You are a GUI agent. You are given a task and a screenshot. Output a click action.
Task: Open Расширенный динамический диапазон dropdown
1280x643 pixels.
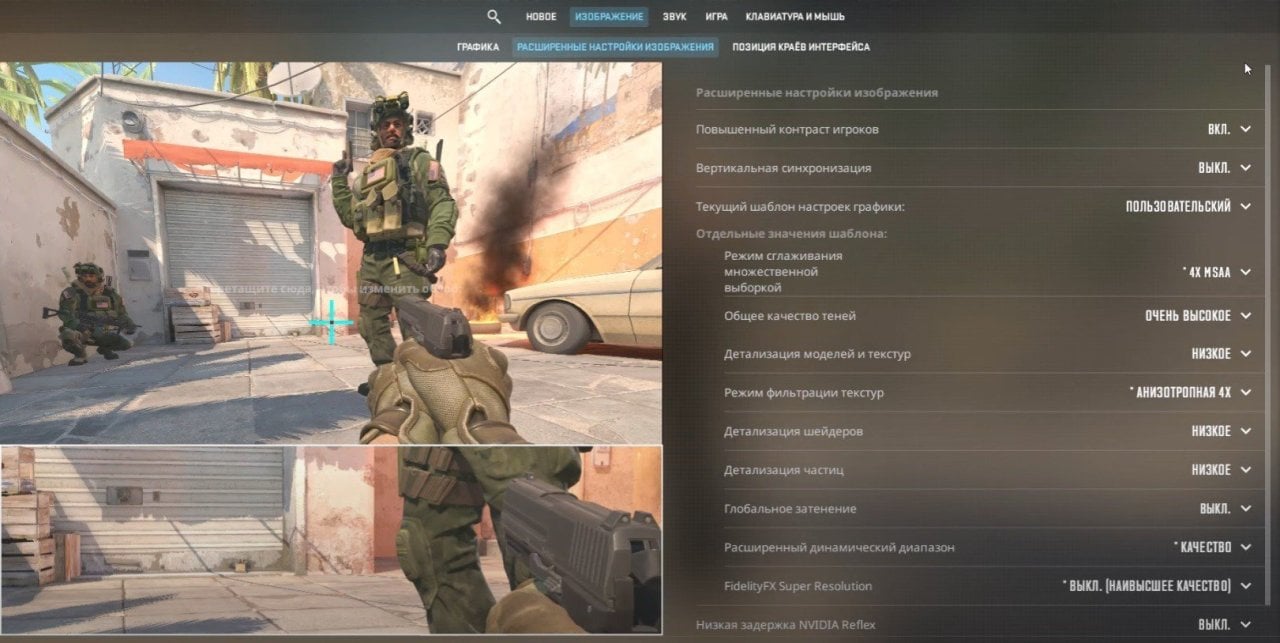[1212, 547]
